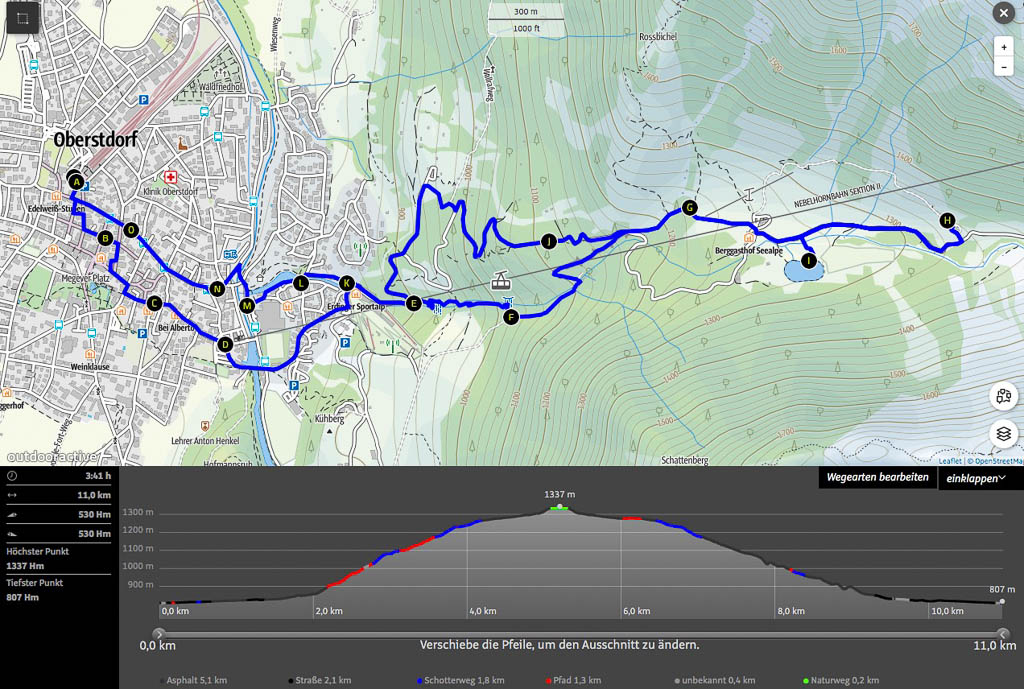Open the Leaflet attribution link
The width and height of the screenshot is (1024, 689).
[948, 461]
